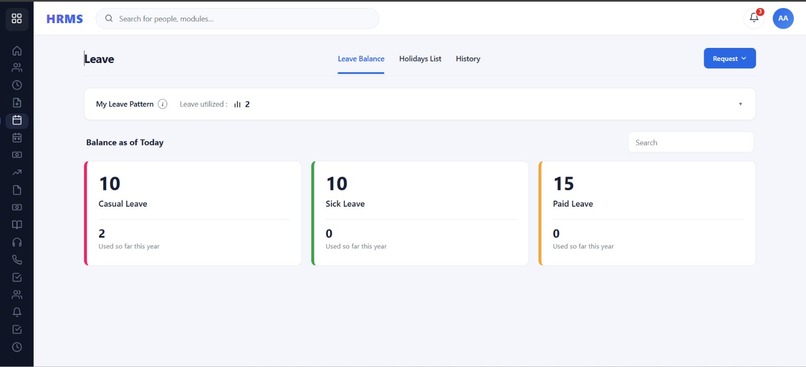Open the check-square icon below the phone icon

point(17,278)
